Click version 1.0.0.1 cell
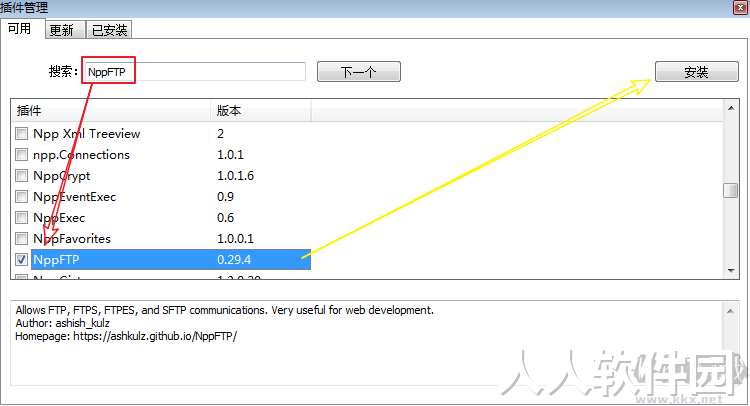Viewport: 750px width, 406px height. point(235,238)
